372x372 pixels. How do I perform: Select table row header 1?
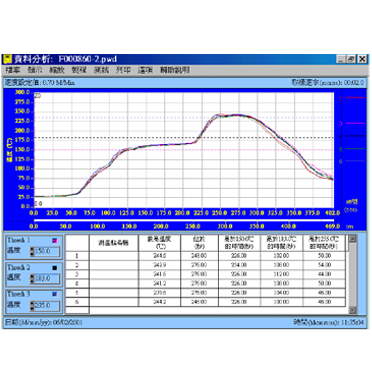pyautogui.click(x=77, y=256)
